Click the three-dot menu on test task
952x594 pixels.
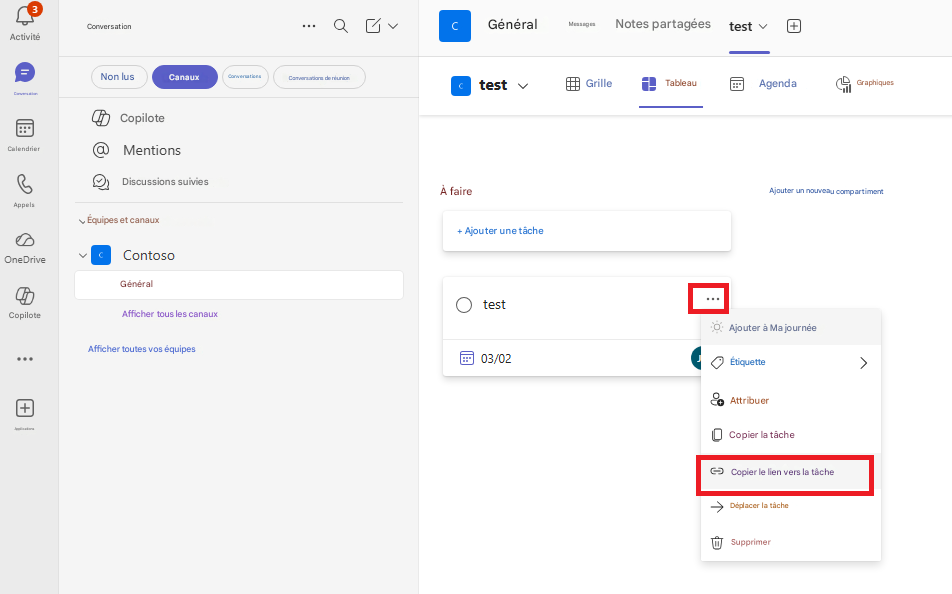712,299
